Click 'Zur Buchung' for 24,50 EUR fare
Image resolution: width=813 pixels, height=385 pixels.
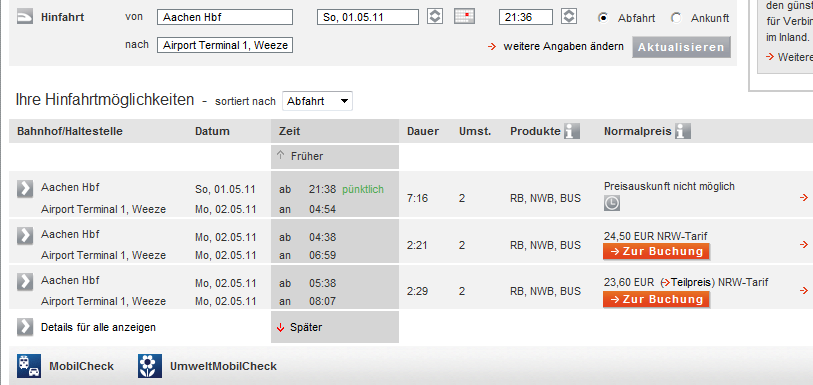[x=656, y=252]
